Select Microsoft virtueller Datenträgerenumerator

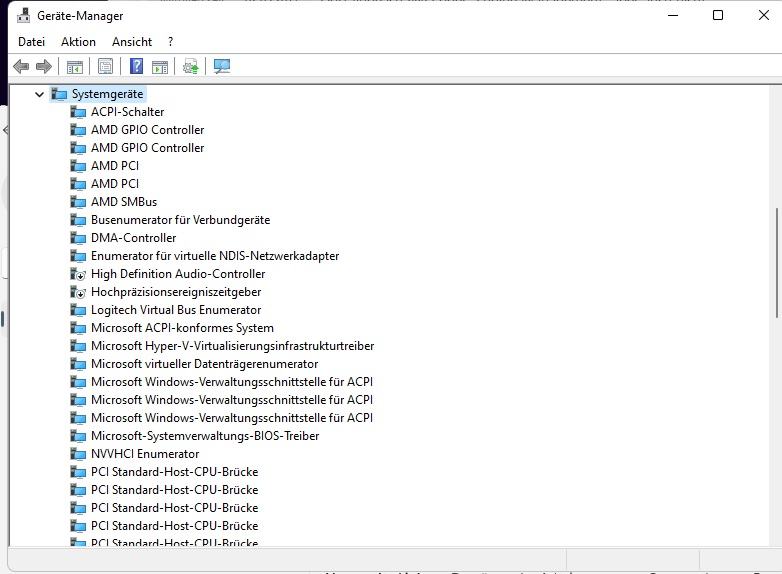[x=204, y=364]
